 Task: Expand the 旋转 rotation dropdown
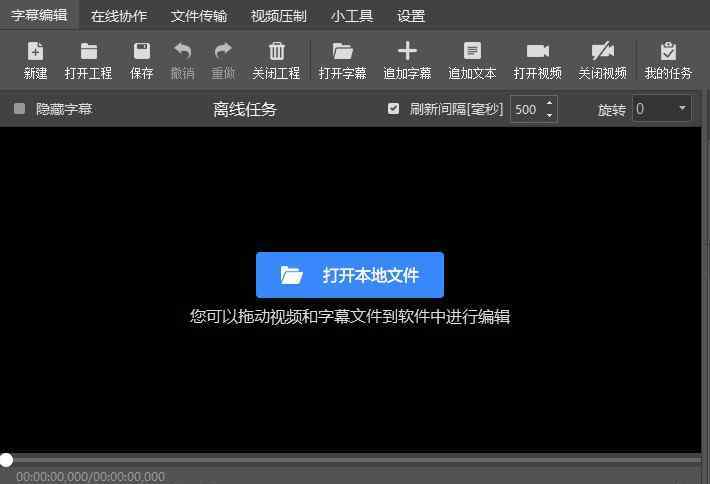point(682,108)
